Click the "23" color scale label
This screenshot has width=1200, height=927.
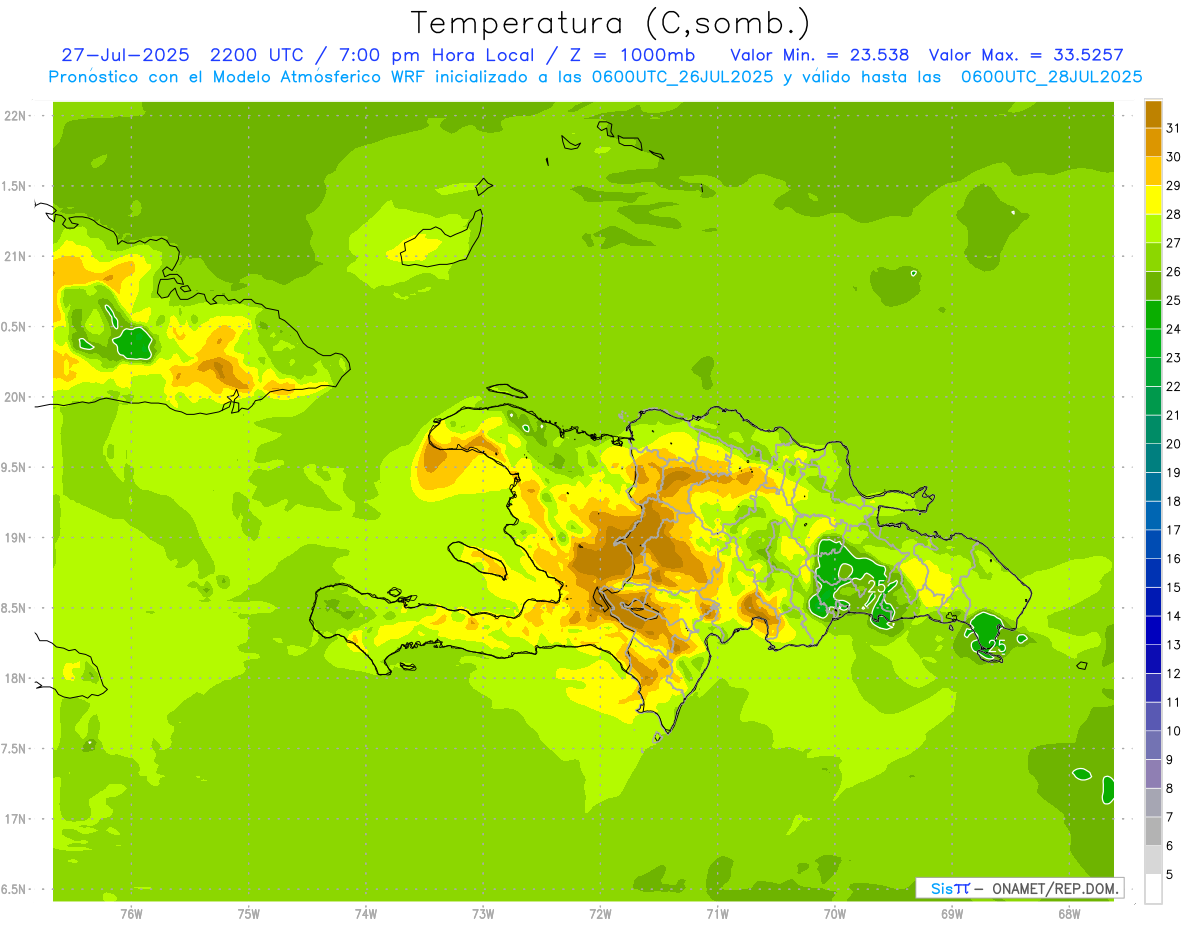[x=1173, y=357]
